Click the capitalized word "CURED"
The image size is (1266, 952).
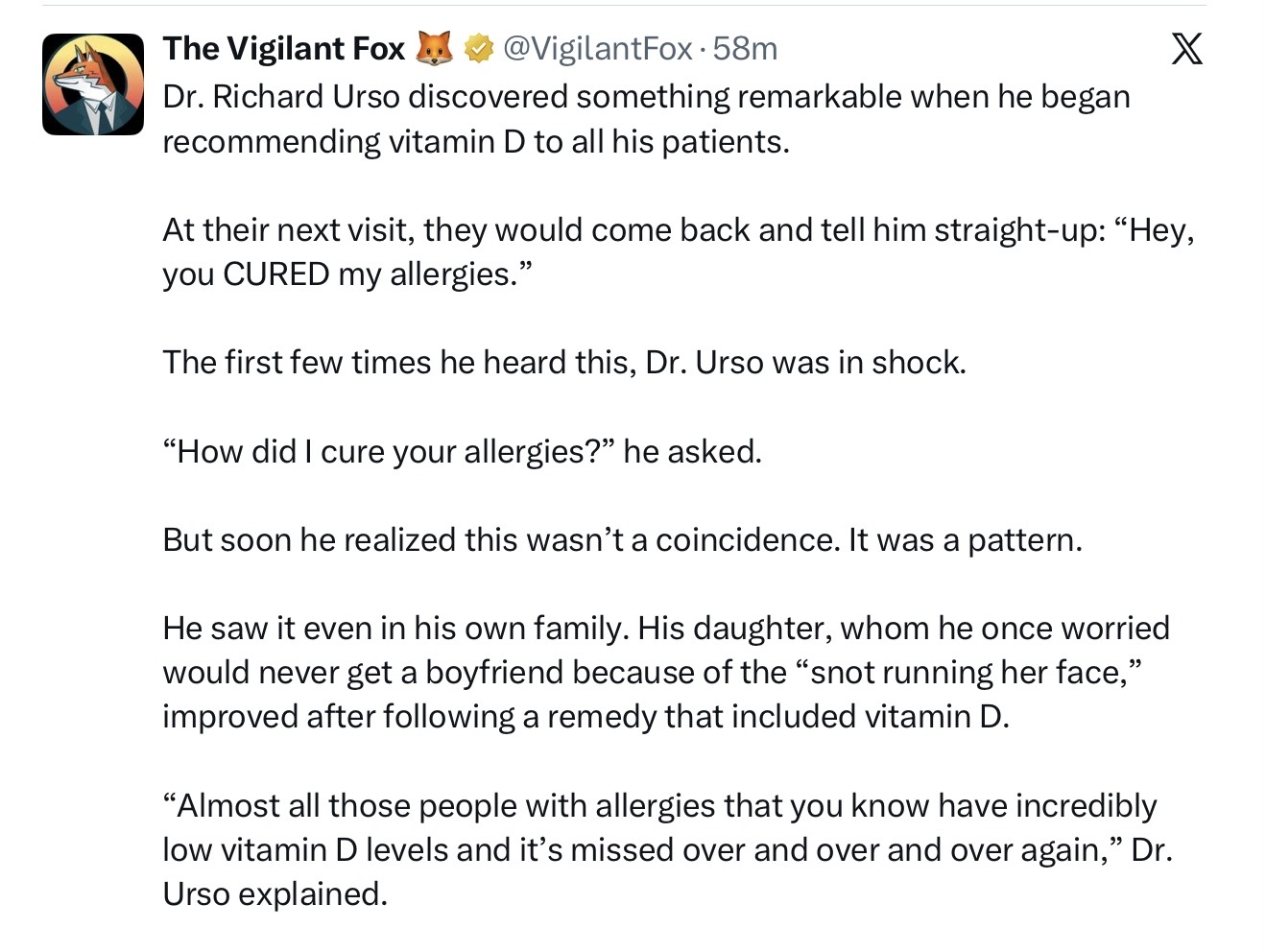point(276,274)
